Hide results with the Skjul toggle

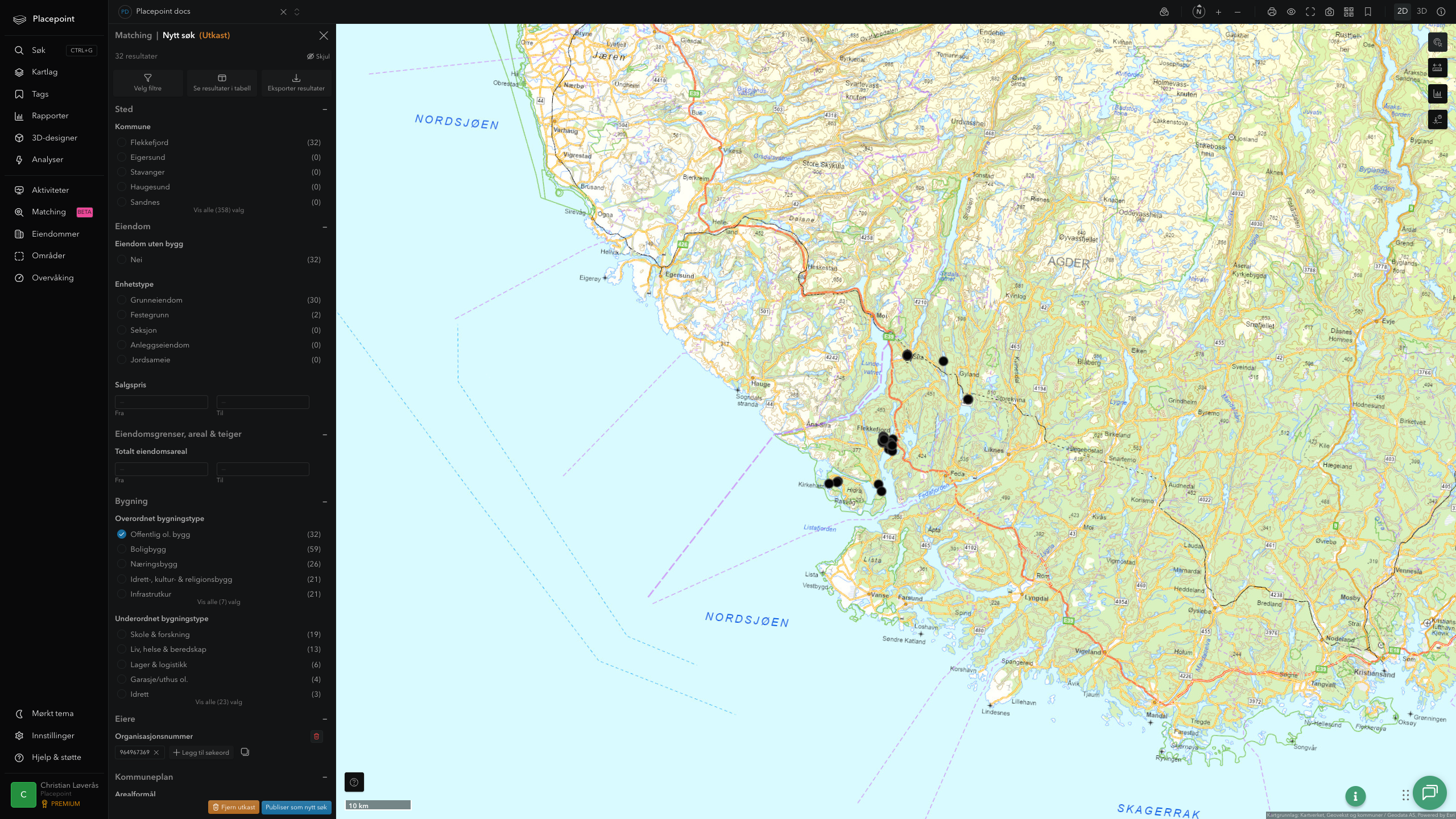(318, 56)
